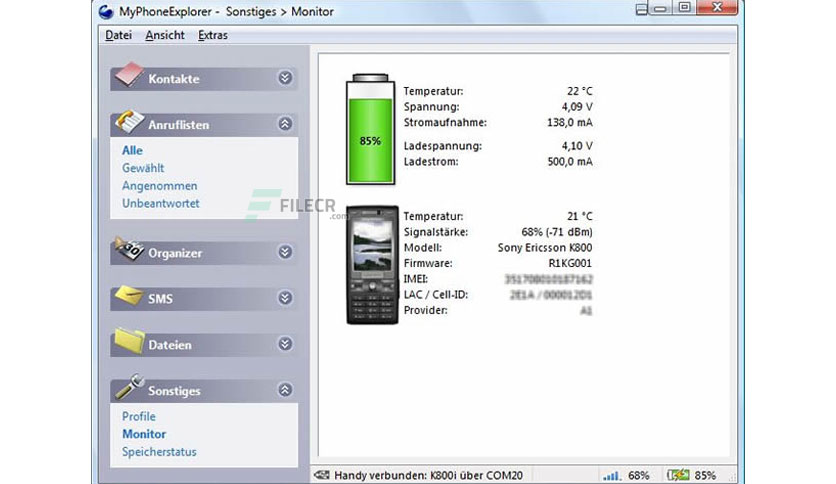This screenshot has width=836, height=484.
Task: Click the battery temperature value 22 °C
Action: click(x=580, y=91)
